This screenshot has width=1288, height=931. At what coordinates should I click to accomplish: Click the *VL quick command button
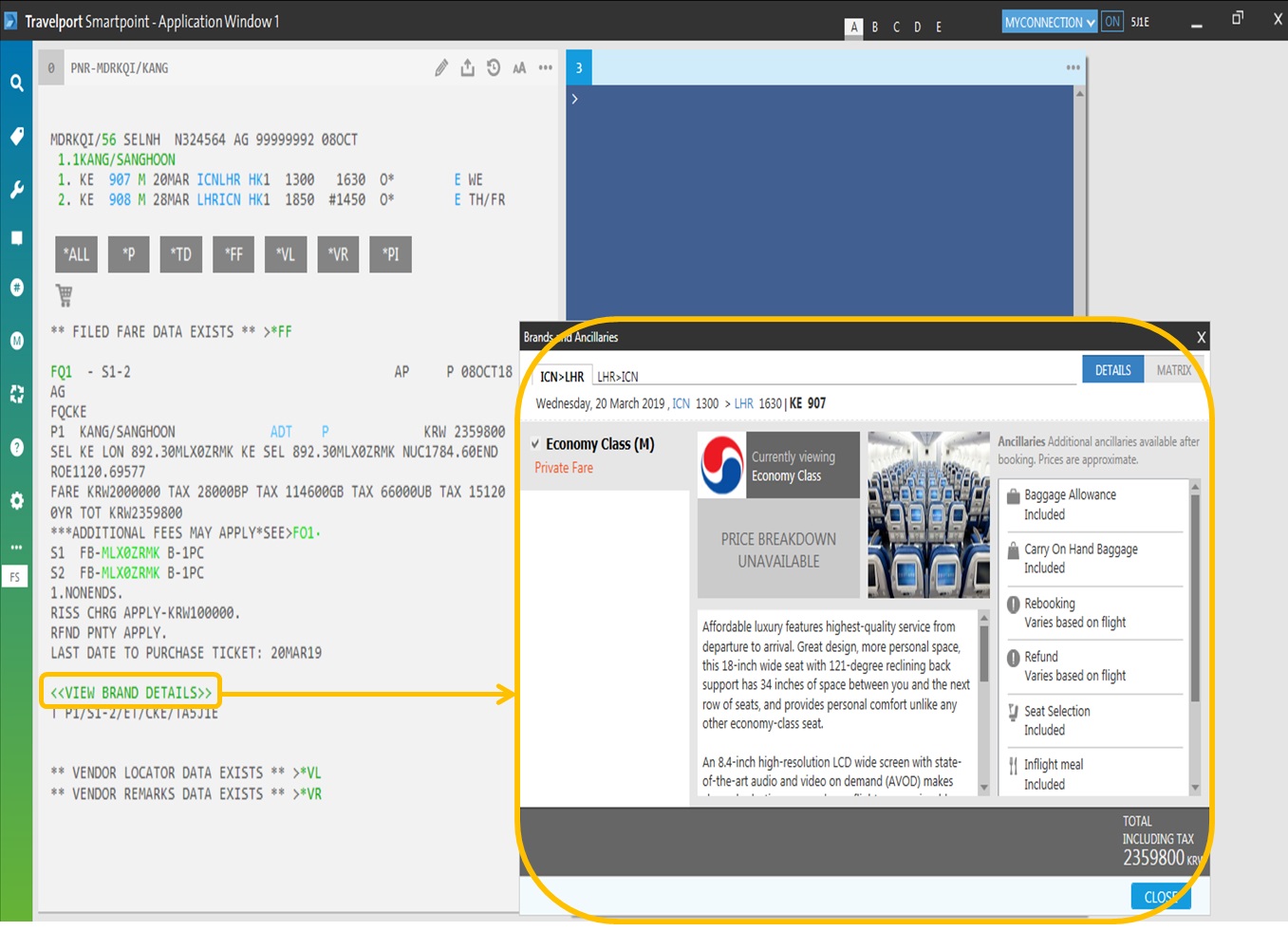click(286, 254)
